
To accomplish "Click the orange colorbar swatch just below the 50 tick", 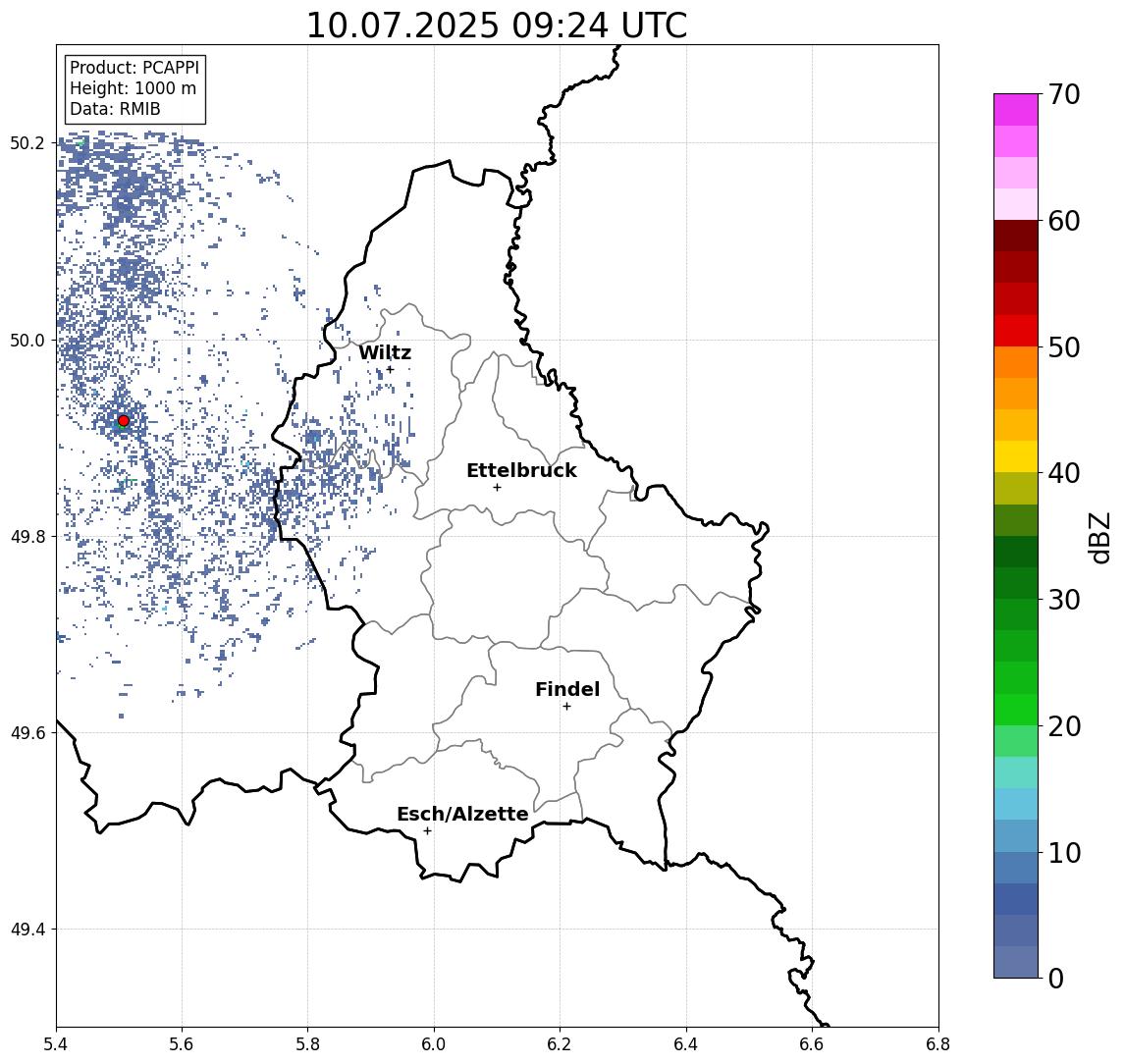I will (x=1016, y=362).
